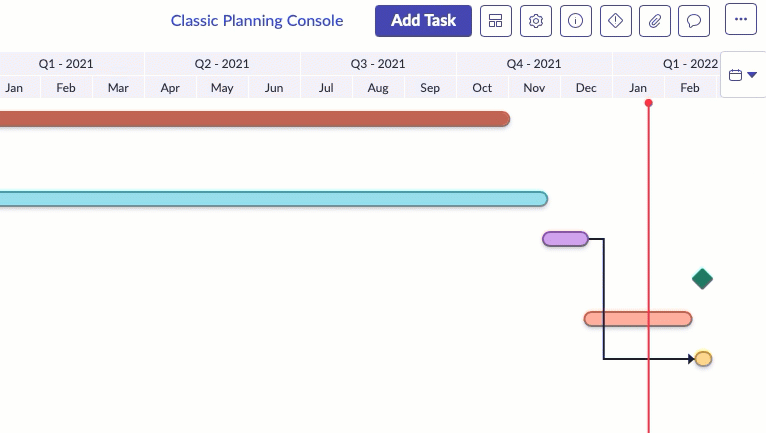Open the layout template icon
766x433 pixels.
click(496, 21)
